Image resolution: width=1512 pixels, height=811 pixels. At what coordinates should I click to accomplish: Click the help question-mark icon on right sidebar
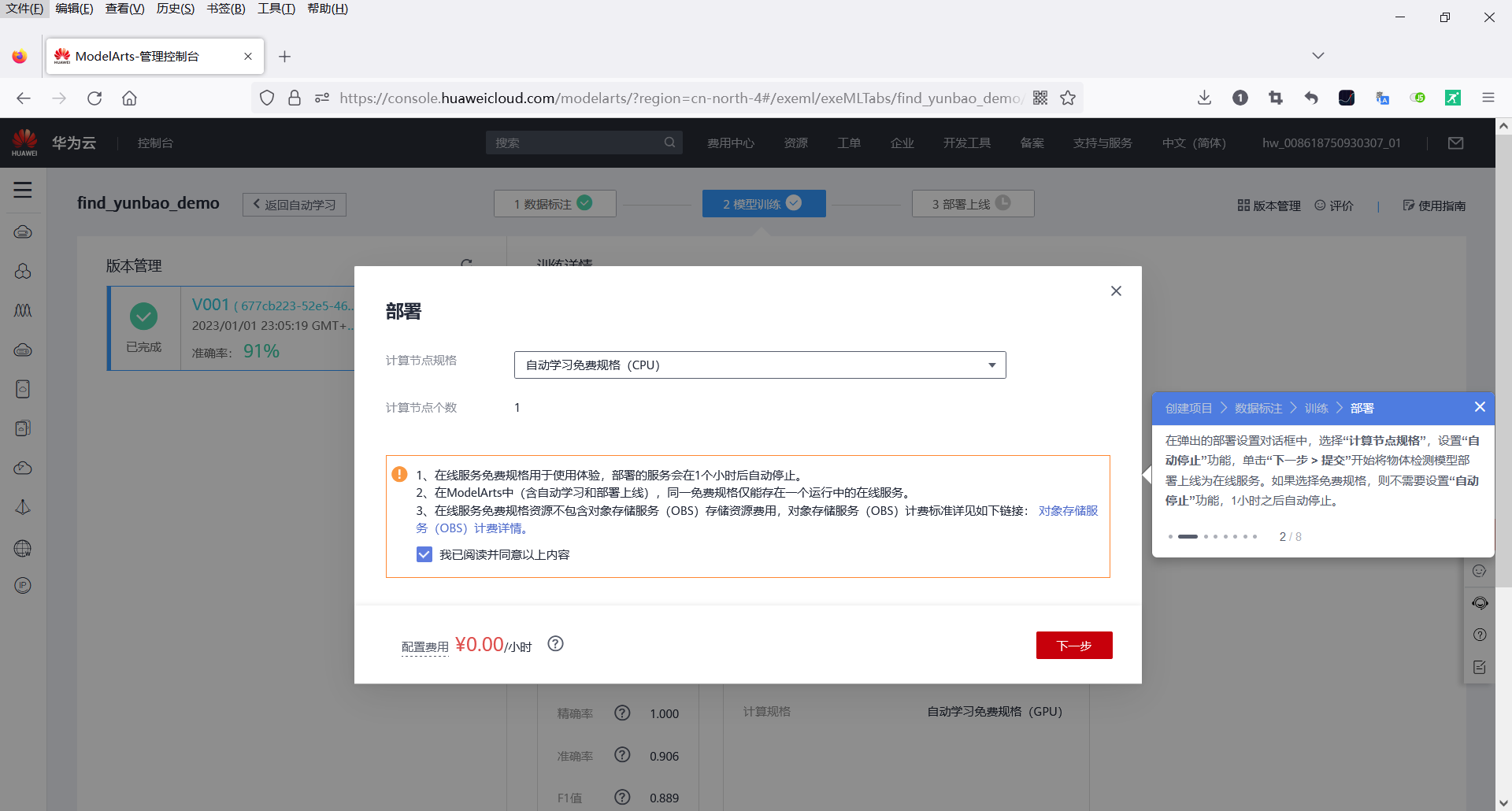(x=1480, y=635)
